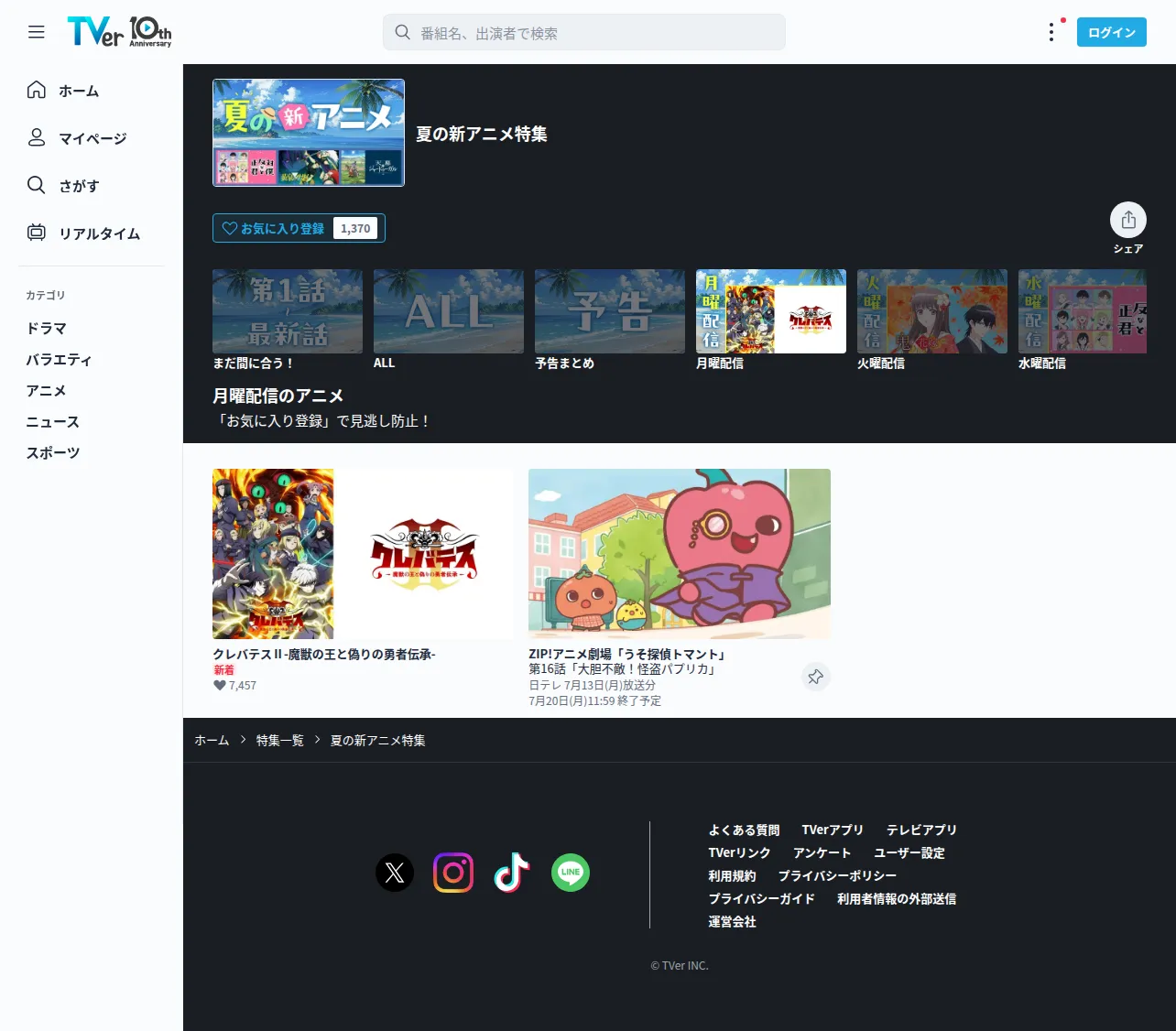The width and height of the screenshot is (1176, 1031).
Task: Click the 7,457 likes count
Action: point(243,685)
